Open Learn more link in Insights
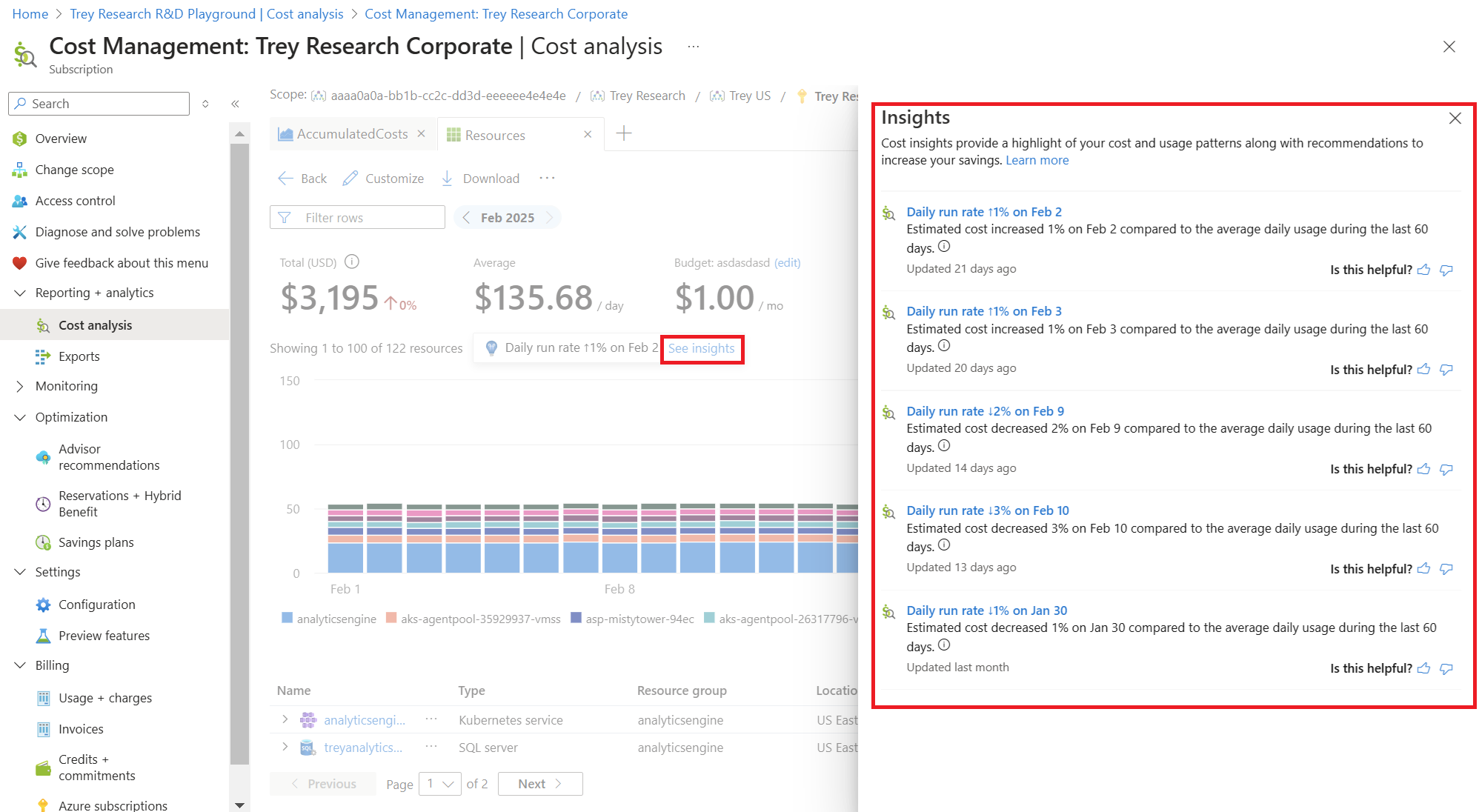This screenshot has width=1479, height=812. [1037, 160]
